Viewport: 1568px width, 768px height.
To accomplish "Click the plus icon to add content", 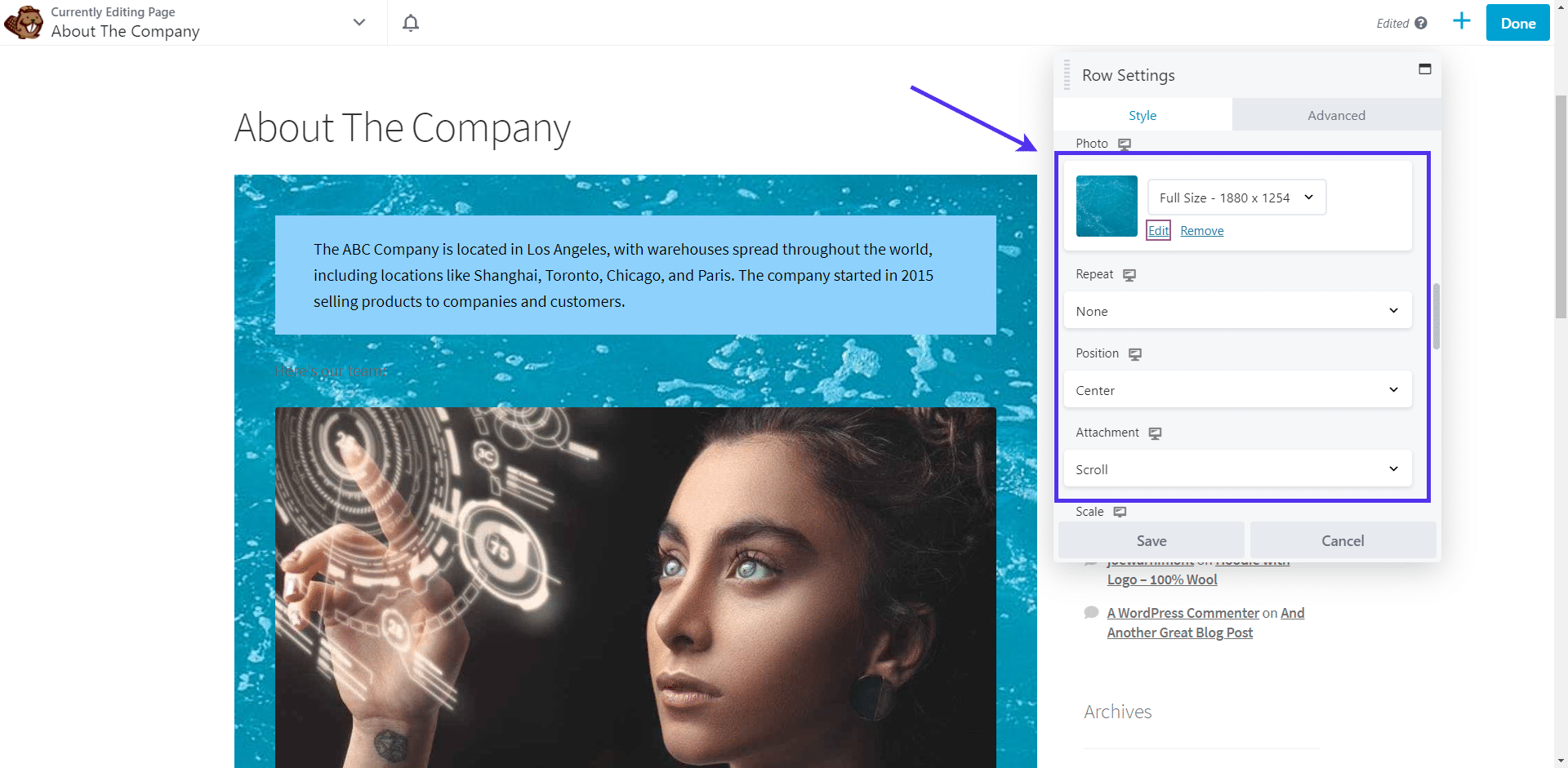I will pyautogui.click(x=1462, y=21).
